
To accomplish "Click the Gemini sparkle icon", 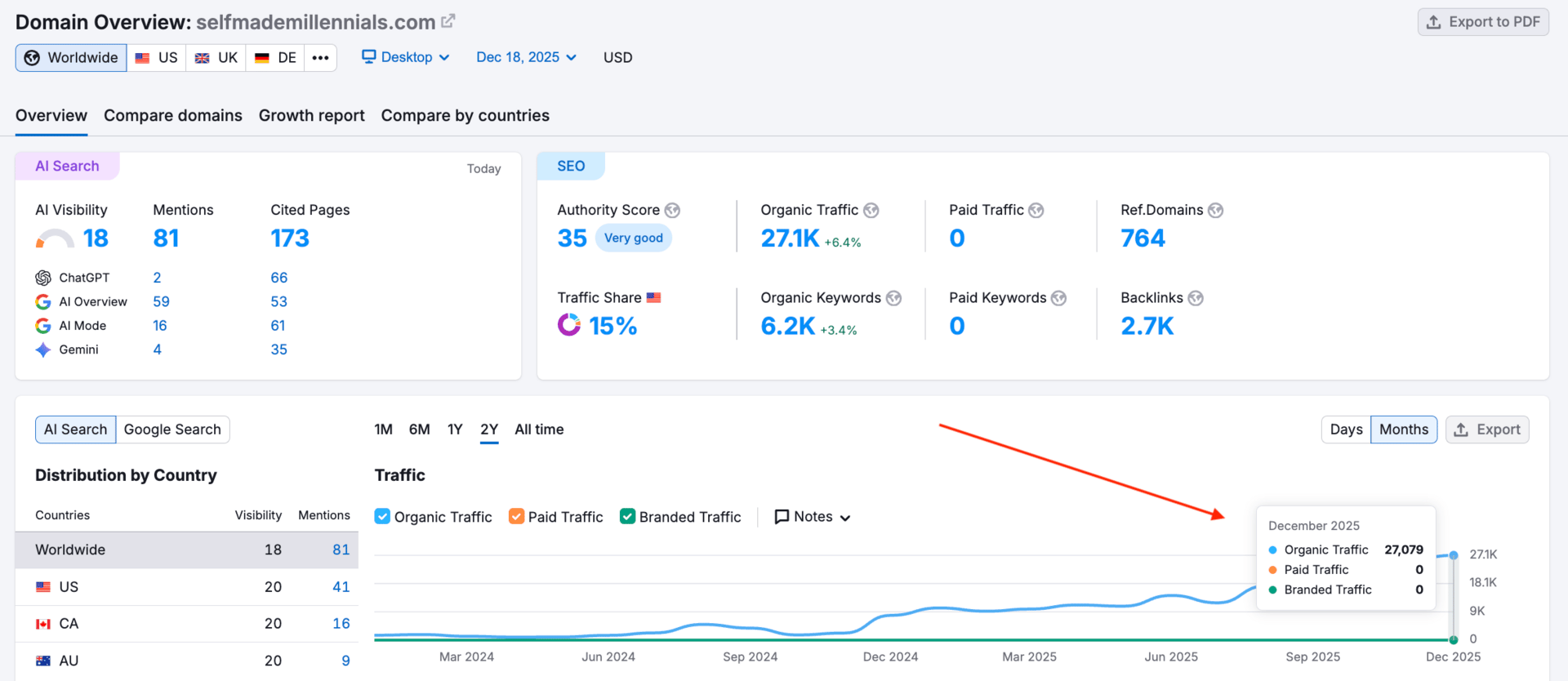I will click(43, 349).
